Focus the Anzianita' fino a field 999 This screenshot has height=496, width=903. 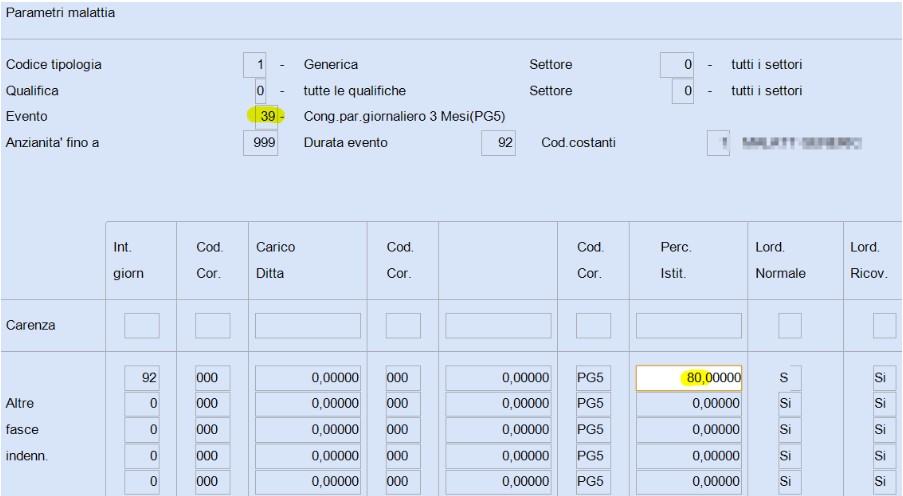tap(260, 142)
